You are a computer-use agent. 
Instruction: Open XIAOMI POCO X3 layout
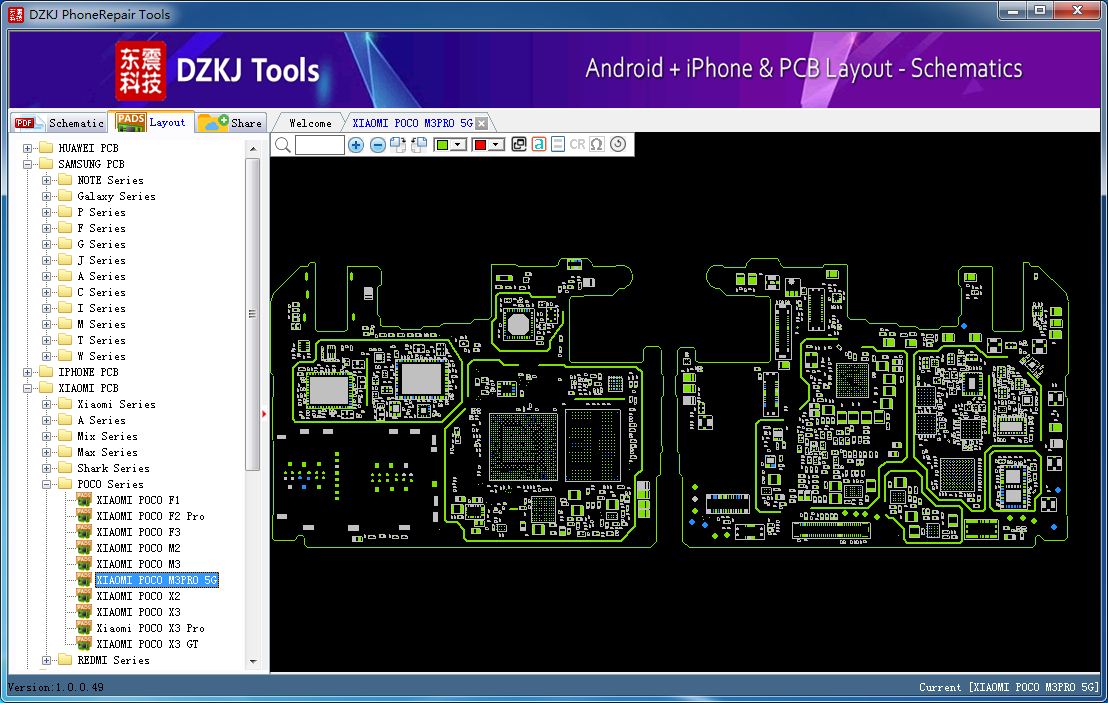[x=138, y=613]
